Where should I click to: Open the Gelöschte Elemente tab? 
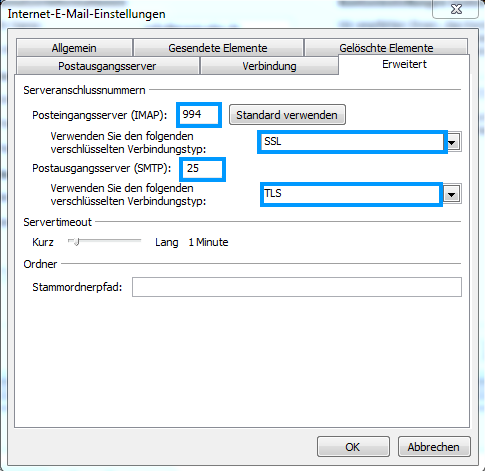click(x=386, y=48)
